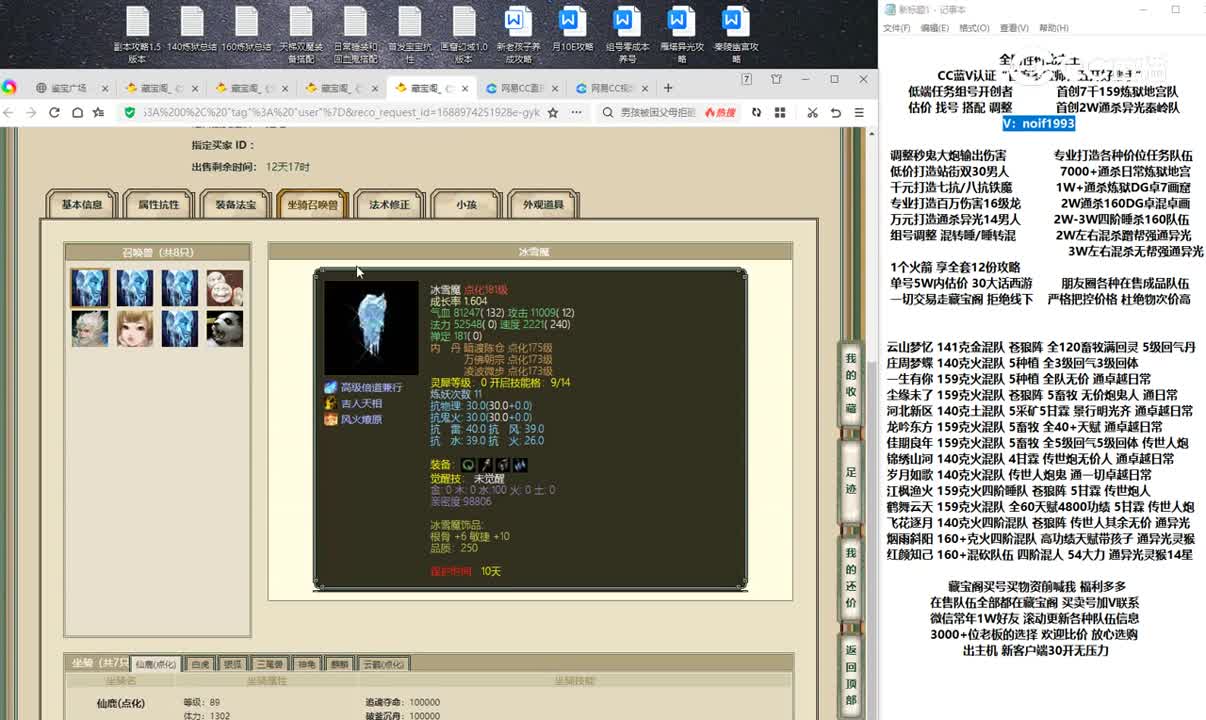Click the 云山梦忆 line in Notepad
Viewport: 1206px width, 720px height.
click(x=1041, y=347)
